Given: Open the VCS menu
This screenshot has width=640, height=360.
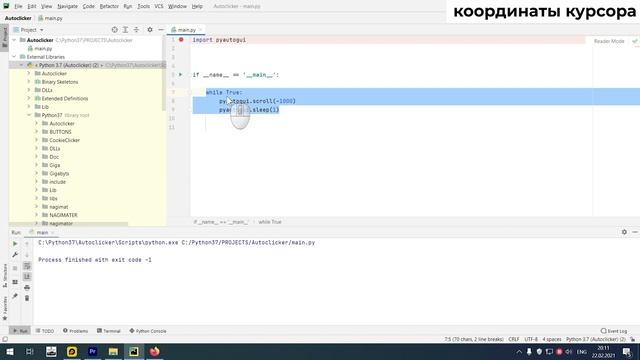Looking at the screenshot, I should [x=159, y=6].
